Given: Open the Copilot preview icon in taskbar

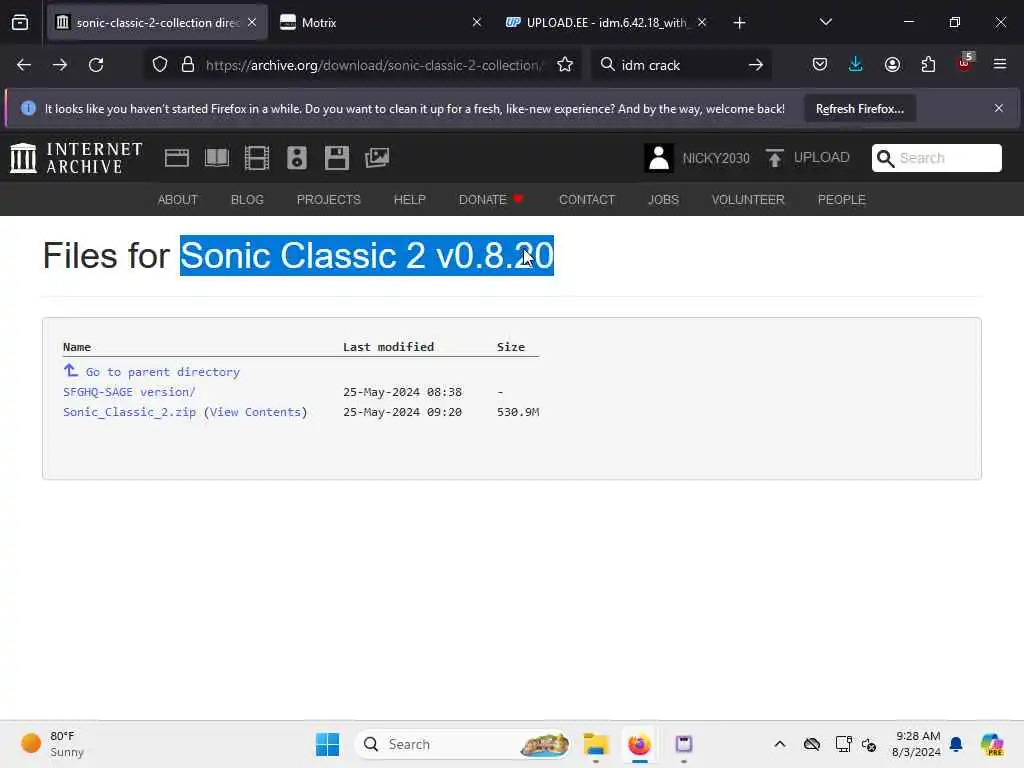Looking at the screenshot, I should coord(992,744).
